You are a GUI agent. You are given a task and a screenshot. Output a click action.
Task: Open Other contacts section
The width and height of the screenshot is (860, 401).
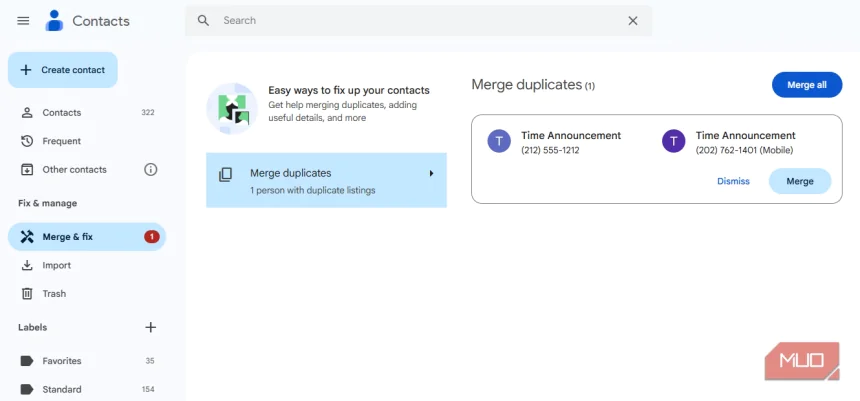[74, 170]
